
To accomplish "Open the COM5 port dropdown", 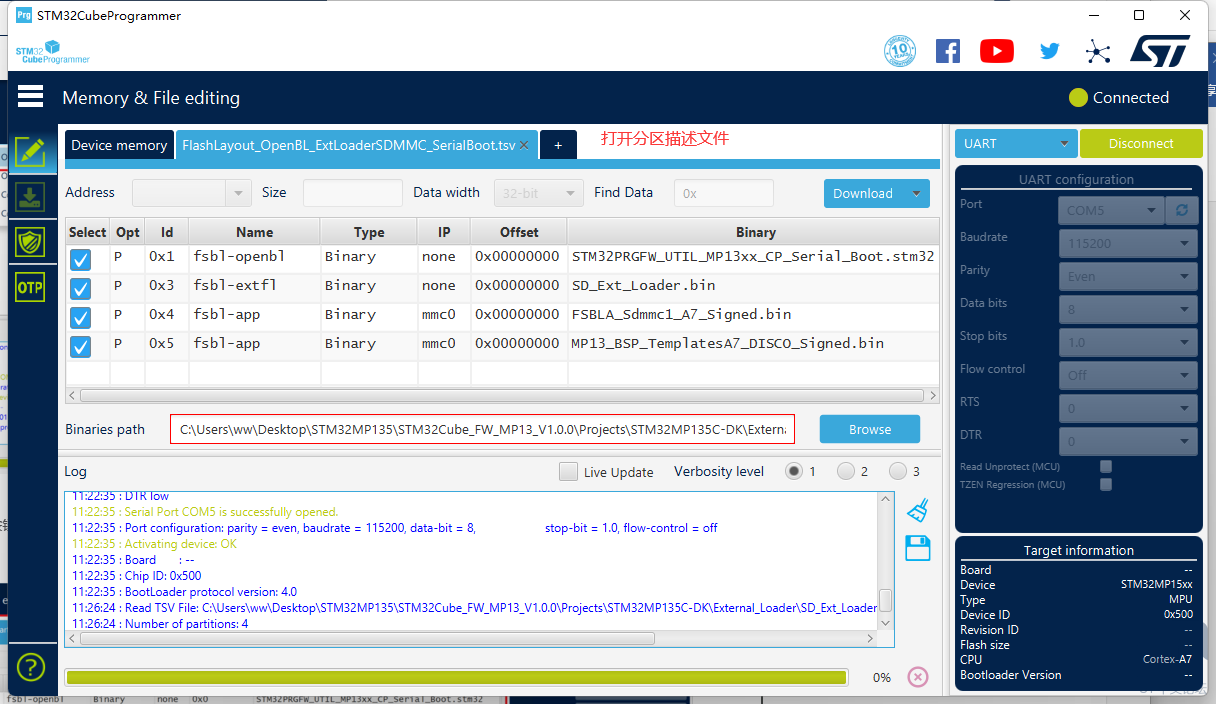I will click(x=1111, y=210).
